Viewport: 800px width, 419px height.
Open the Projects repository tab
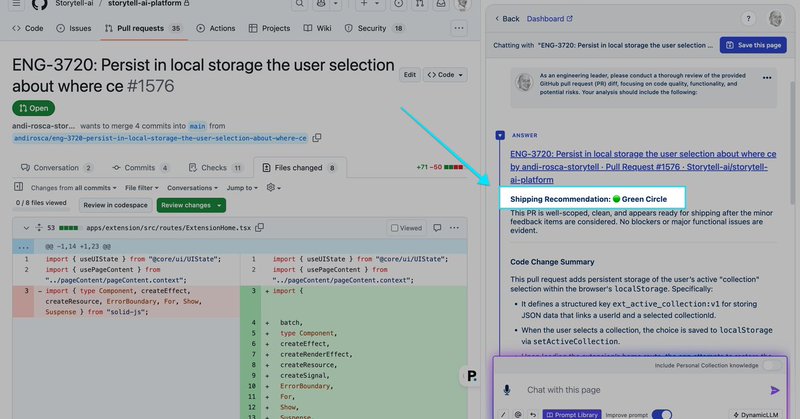[269, 29]
